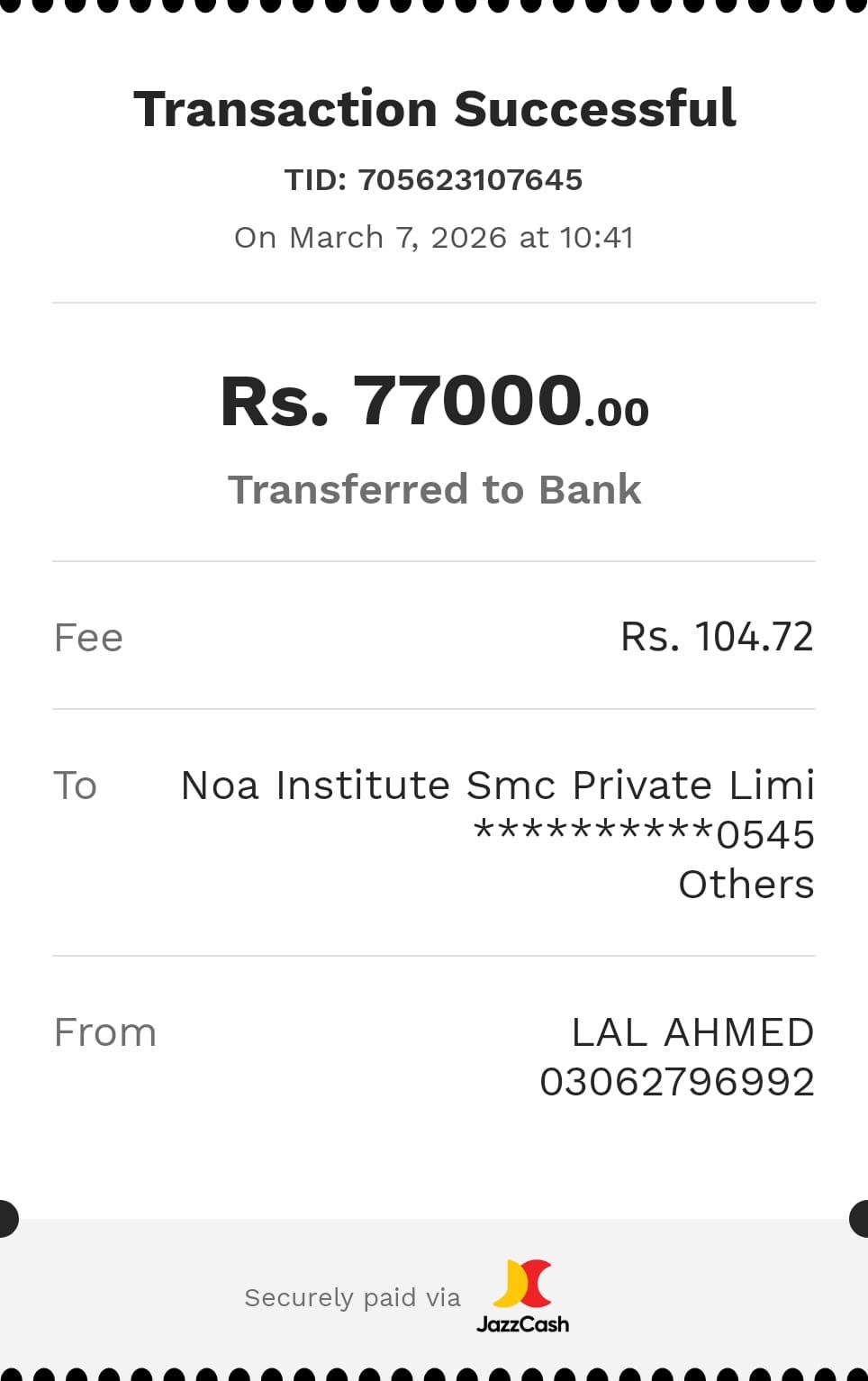
Task: Select the TID number 705623107645
Action: pos(470,180)
